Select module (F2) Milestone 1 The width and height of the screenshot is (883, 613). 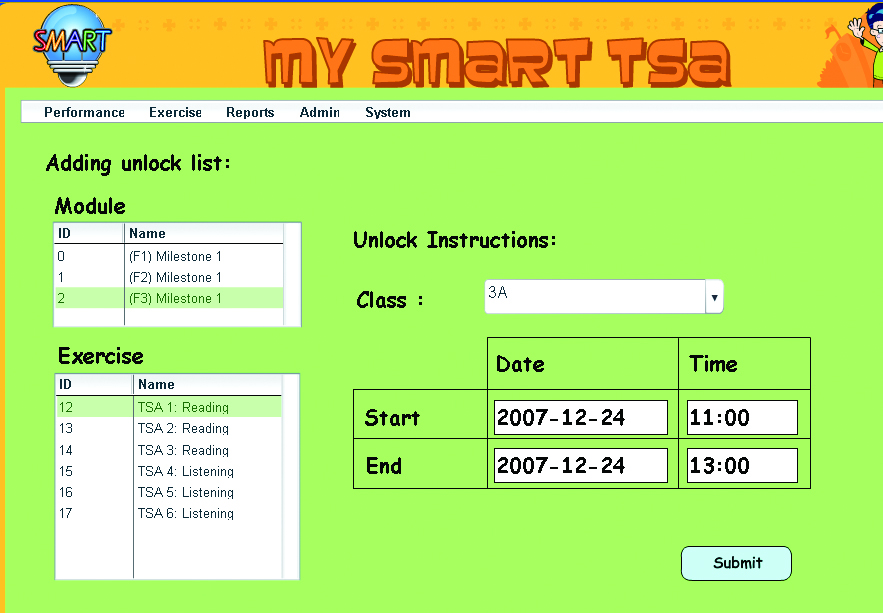pos(175,278)
